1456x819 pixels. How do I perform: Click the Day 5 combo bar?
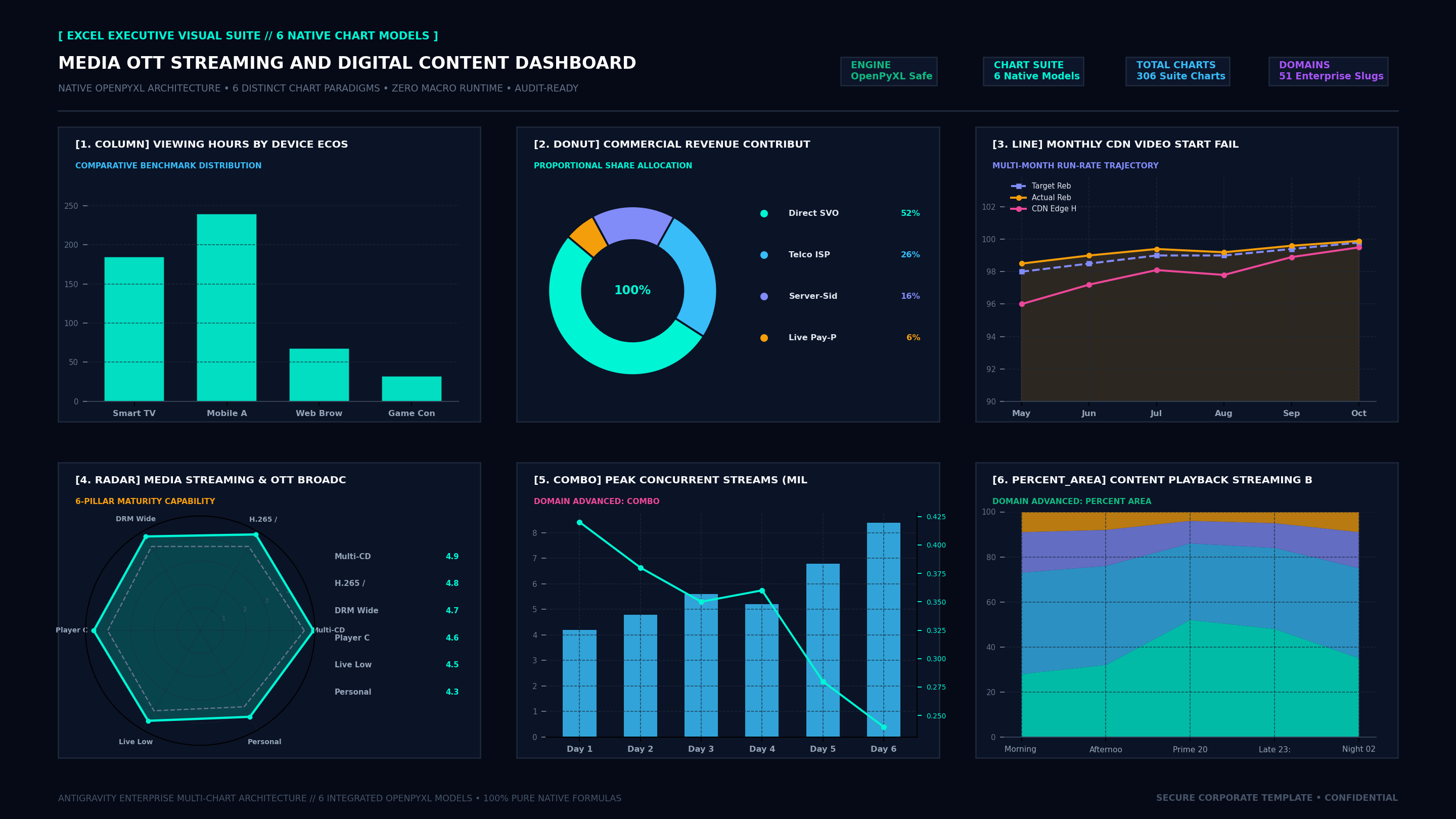823,650
